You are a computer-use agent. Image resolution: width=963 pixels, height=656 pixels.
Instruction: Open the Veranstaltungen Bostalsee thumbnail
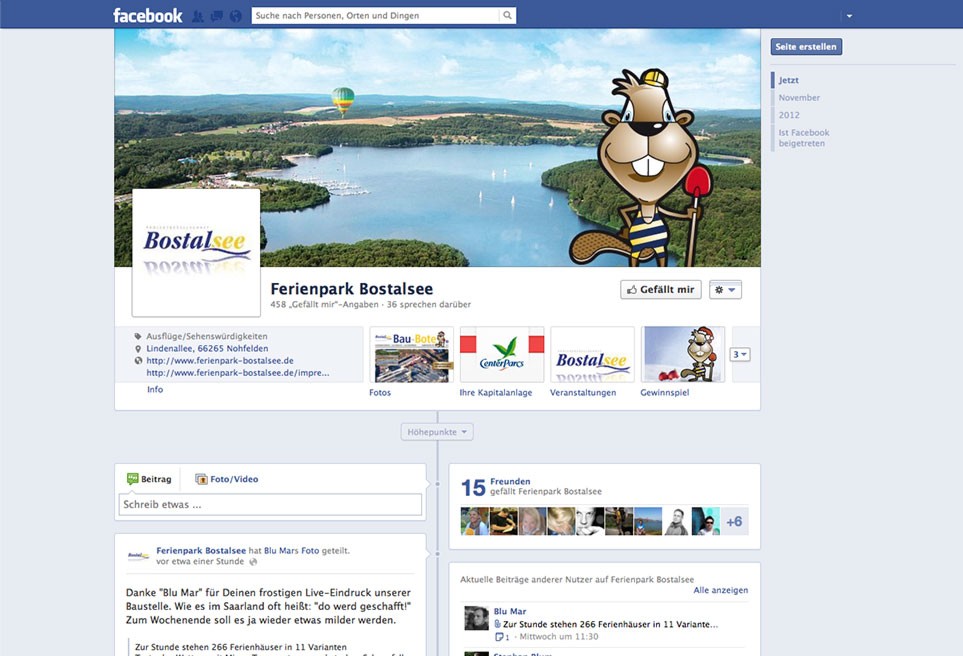(592, 355)
